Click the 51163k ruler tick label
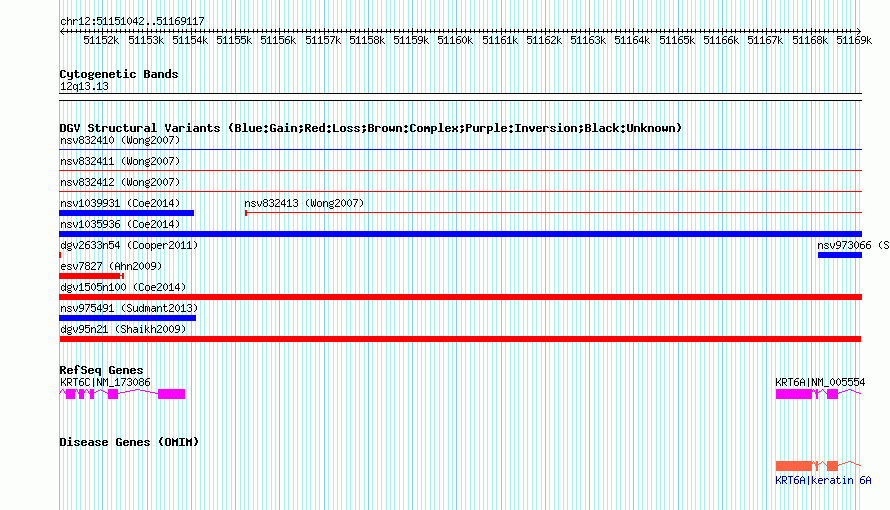Viewport: 890px width, 510px height. pyautogui.click(x=588, y=40)
